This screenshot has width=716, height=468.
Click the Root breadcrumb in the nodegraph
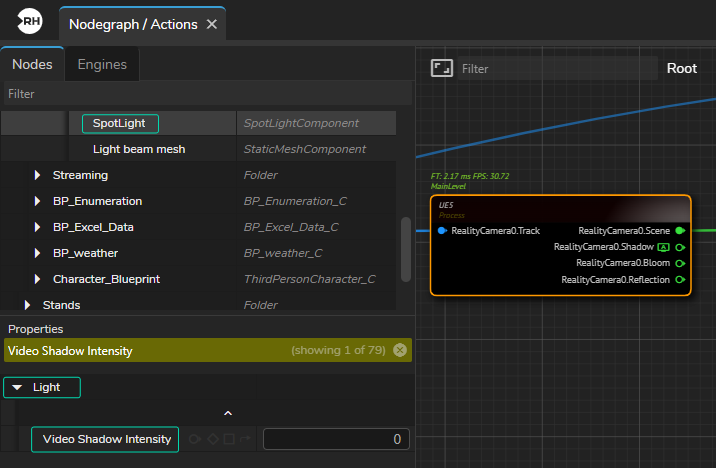[x=681, y=68]
